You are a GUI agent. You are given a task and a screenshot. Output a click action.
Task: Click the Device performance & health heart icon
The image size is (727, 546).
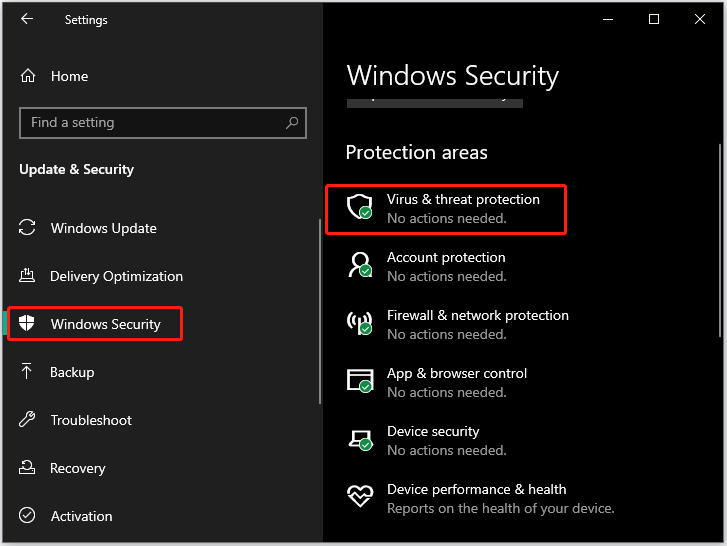[x=359, y=497]
